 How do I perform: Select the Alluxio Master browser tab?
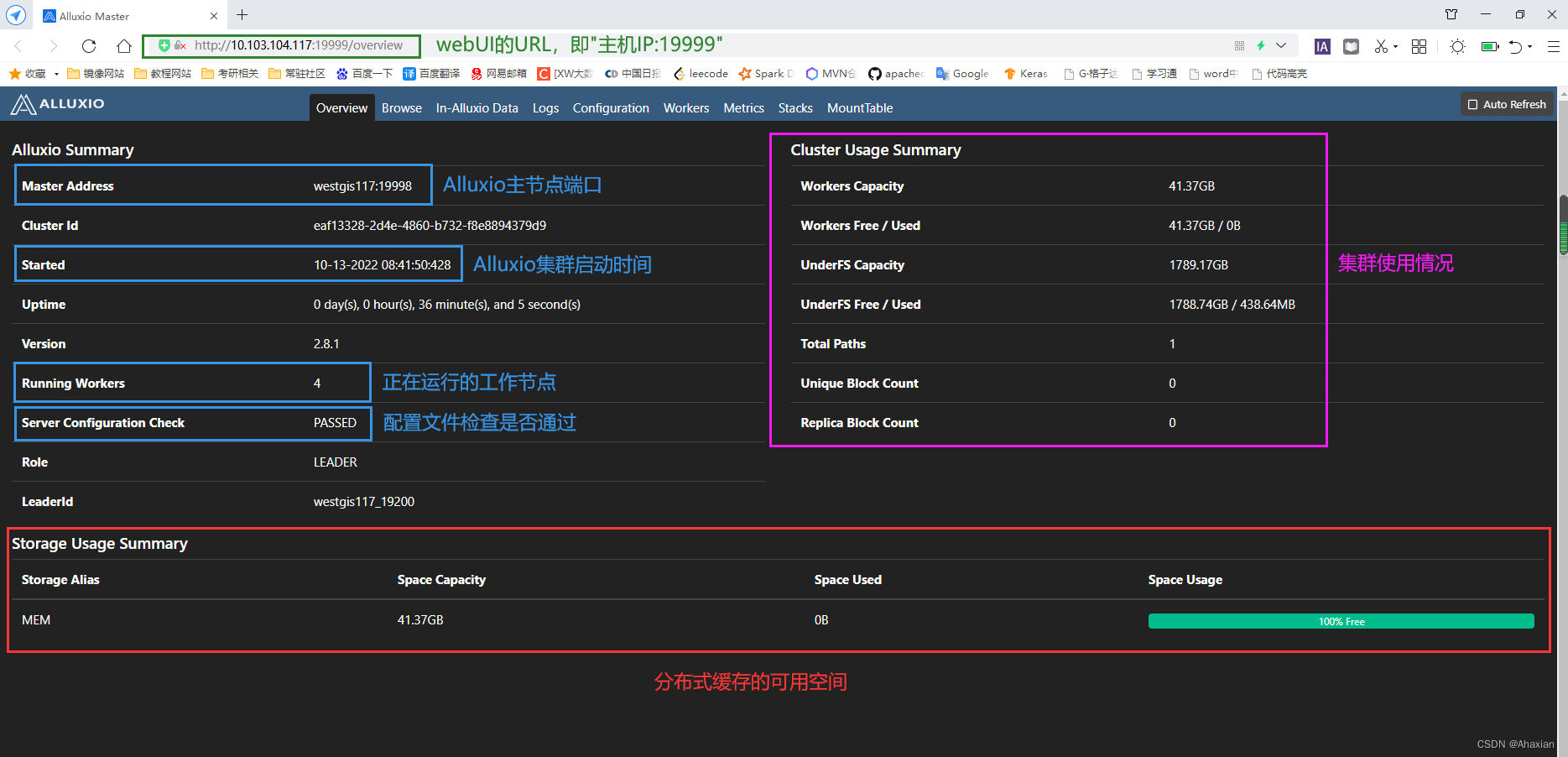[x=130, y=16]
